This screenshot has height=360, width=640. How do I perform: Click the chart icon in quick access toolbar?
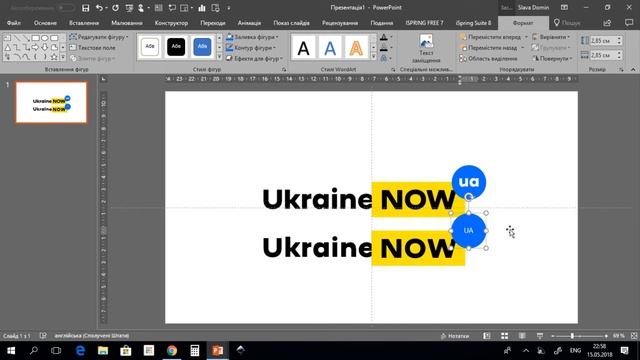(x=202, y=8)
